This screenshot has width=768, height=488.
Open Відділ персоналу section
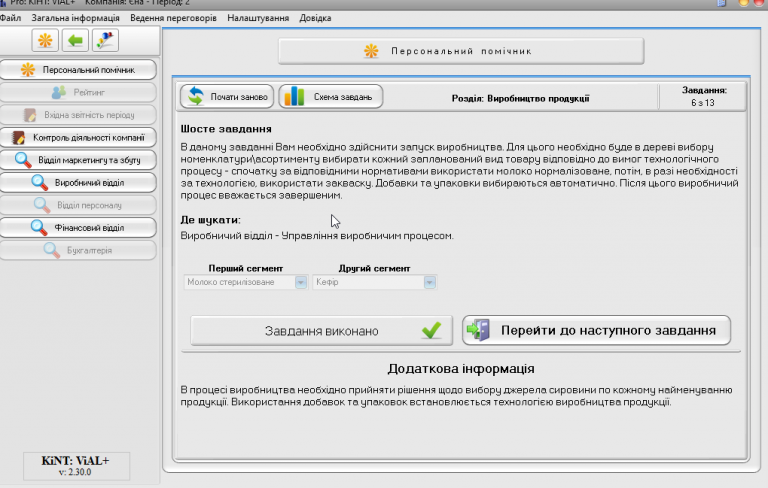pos(78,205)
